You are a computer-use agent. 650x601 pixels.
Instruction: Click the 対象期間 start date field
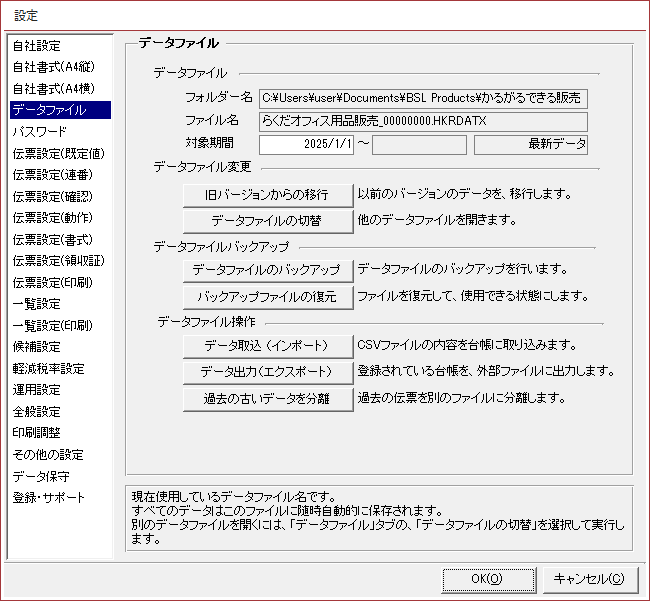[307, 145]
